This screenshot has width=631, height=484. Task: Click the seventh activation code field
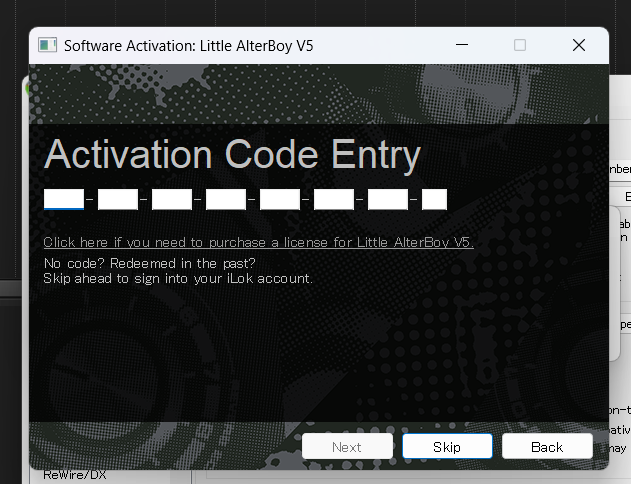388,200
